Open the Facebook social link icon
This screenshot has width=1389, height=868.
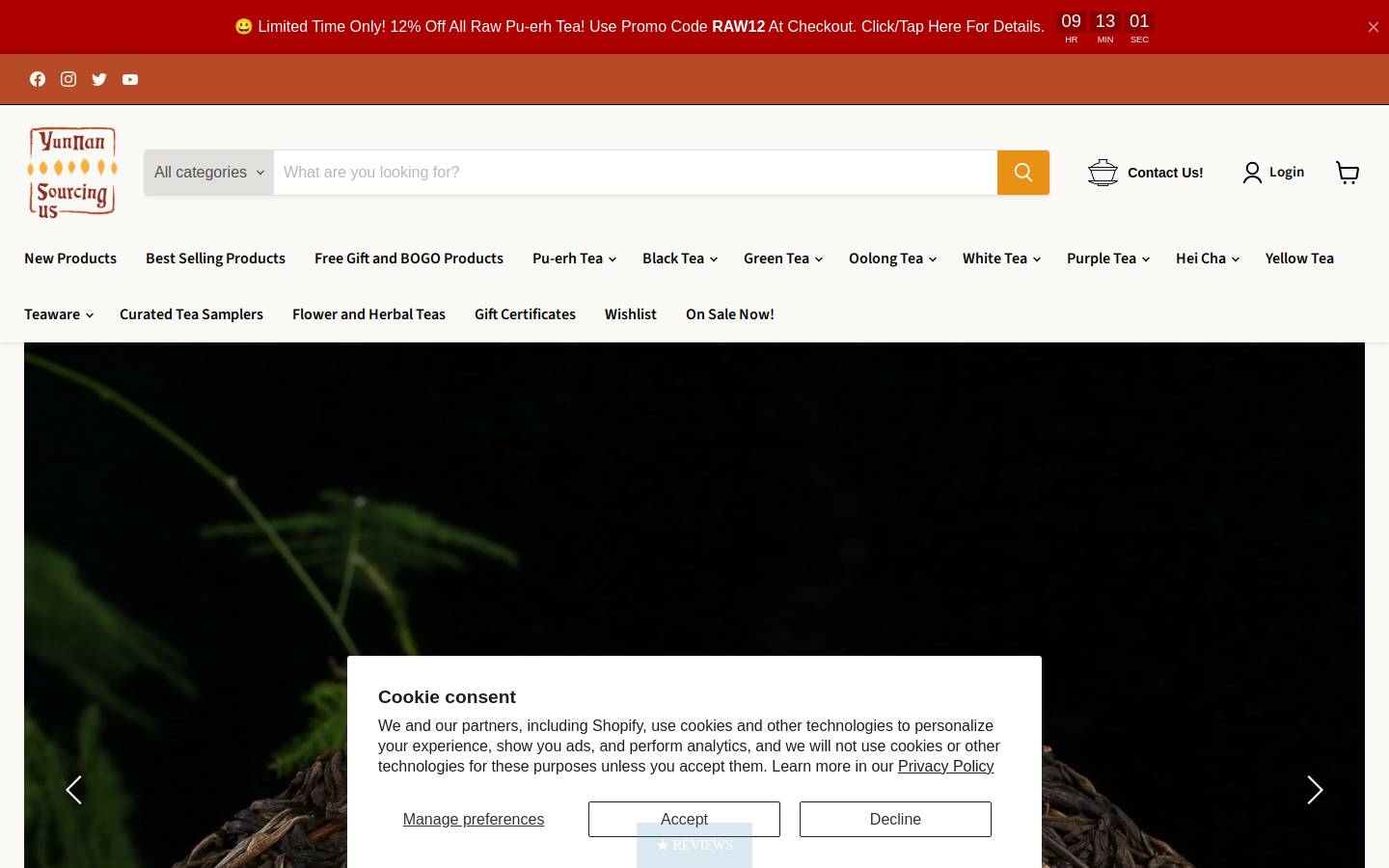pos(38,79)
